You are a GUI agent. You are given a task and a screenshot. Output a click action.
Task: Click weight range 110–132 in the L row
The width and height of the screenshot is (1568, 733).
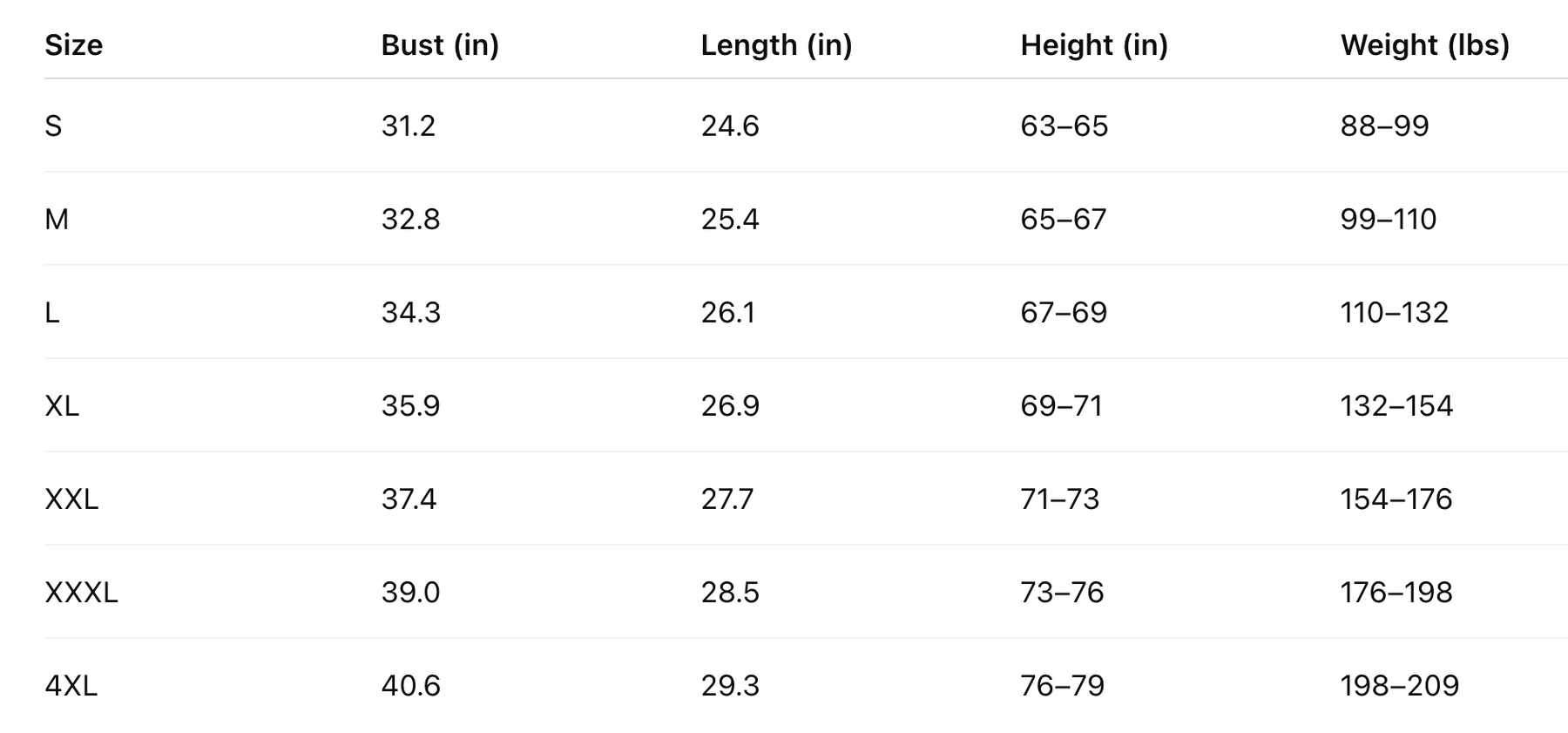pos(1395,313)
